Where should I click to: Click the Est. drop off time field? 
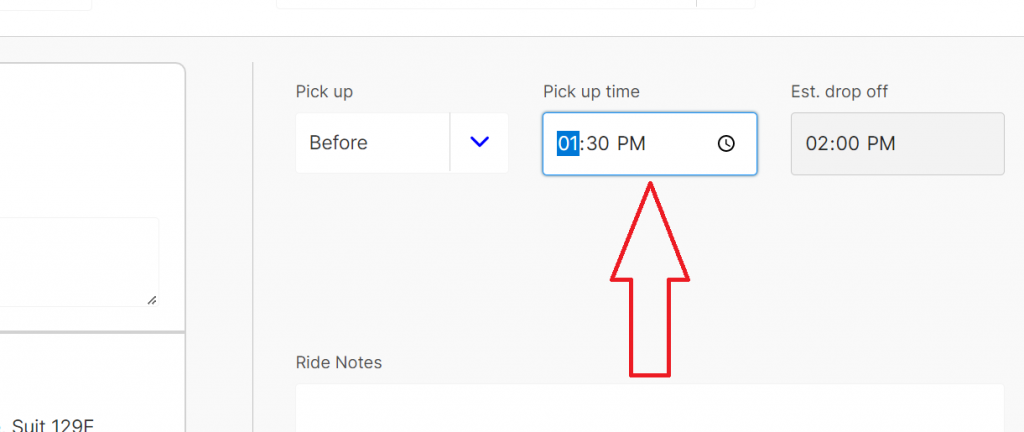coord(897,144)
